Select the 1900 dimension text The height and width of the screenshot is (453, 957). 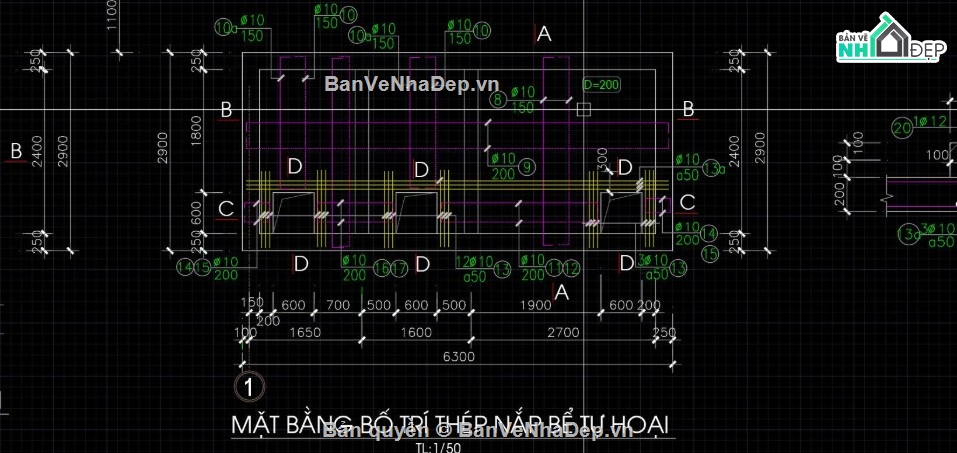pos(536,305)
